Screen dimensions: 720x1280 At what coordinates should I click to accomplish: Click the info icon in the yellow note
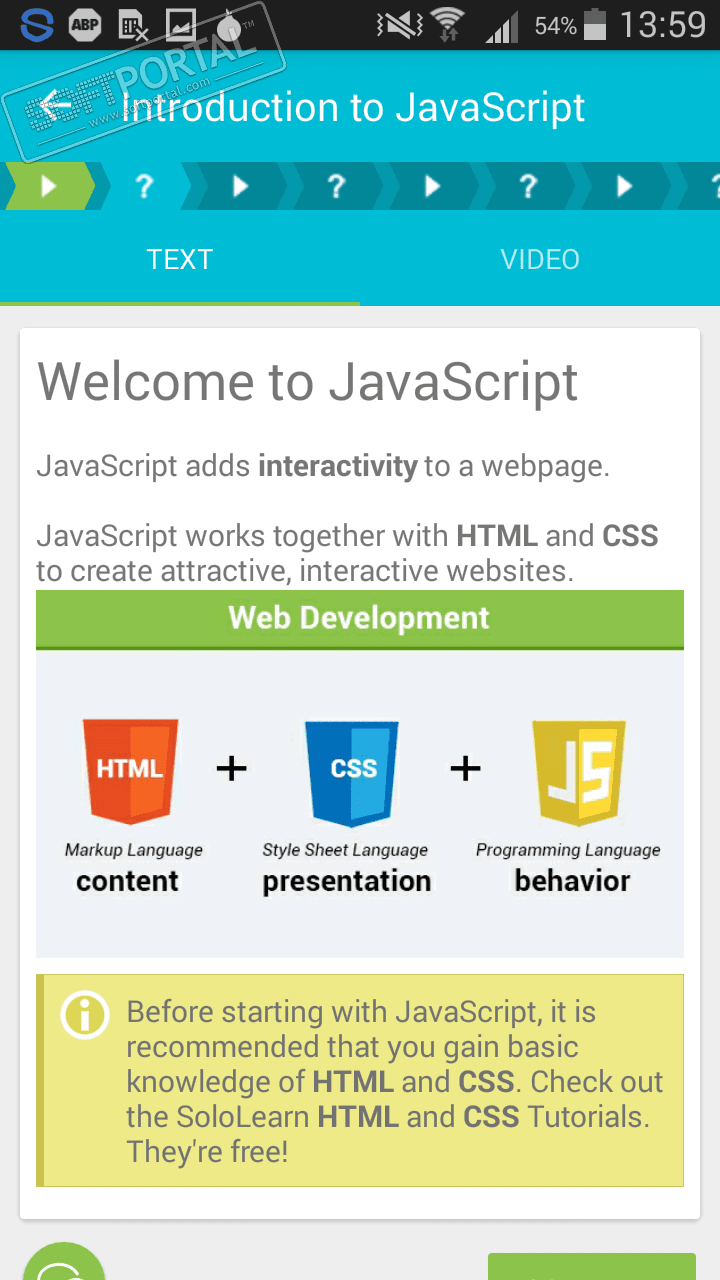pyautogui.click(x=85, y=1016)
